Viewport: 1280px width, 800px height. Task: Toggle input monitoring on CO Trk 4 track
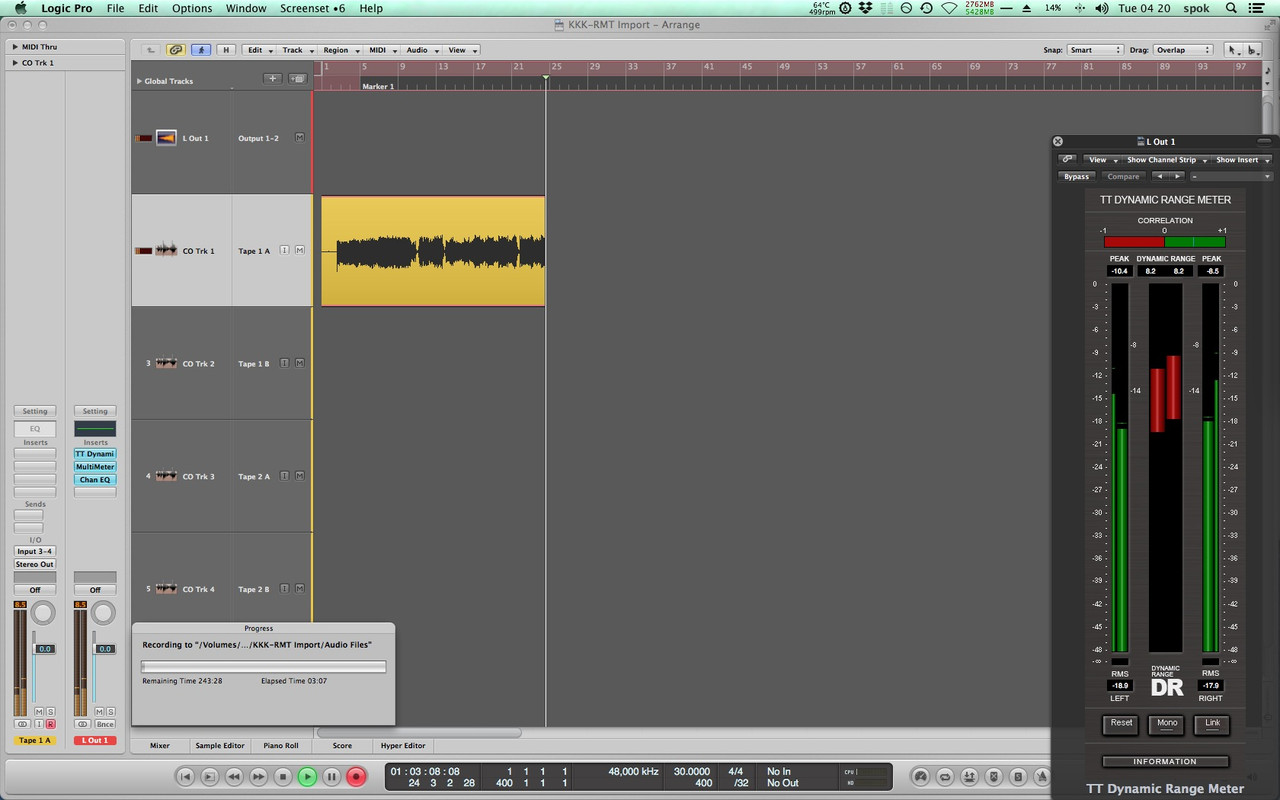pyautogui.click(x=284, y=589)
